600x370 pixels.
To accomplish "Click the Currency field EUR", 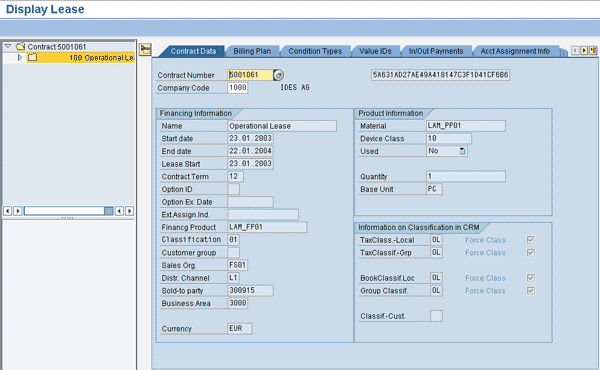I will (240, 329).
